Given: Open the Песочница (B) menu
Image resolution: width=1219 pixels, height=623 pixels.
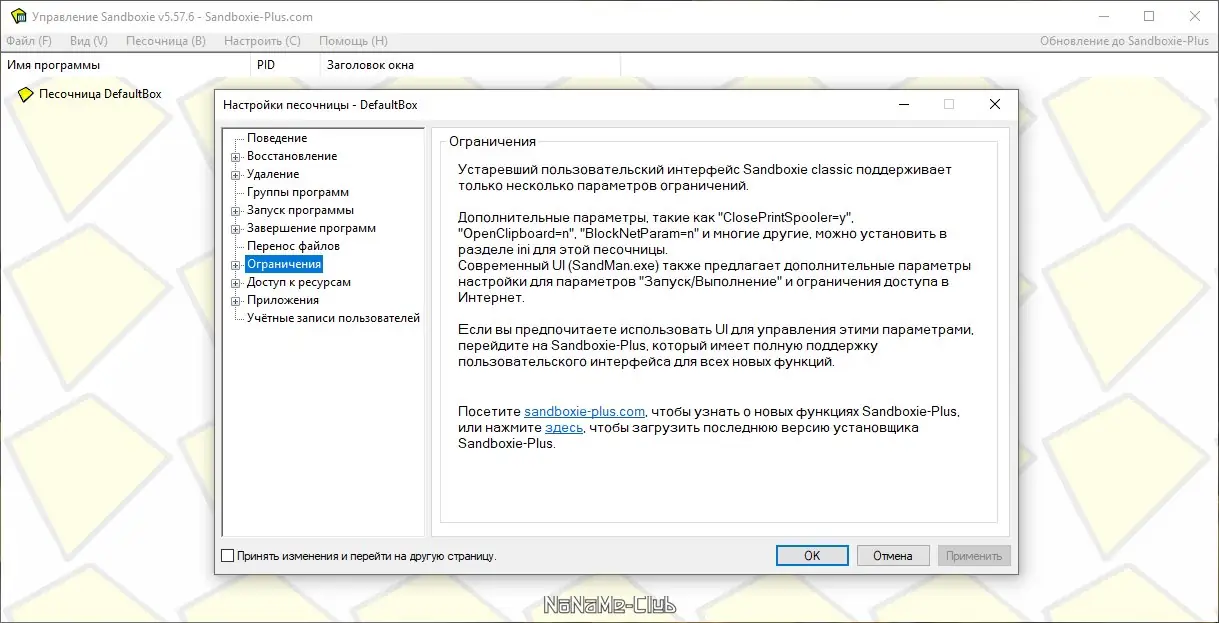Looking at the screenshot, I should pos(166,41).
